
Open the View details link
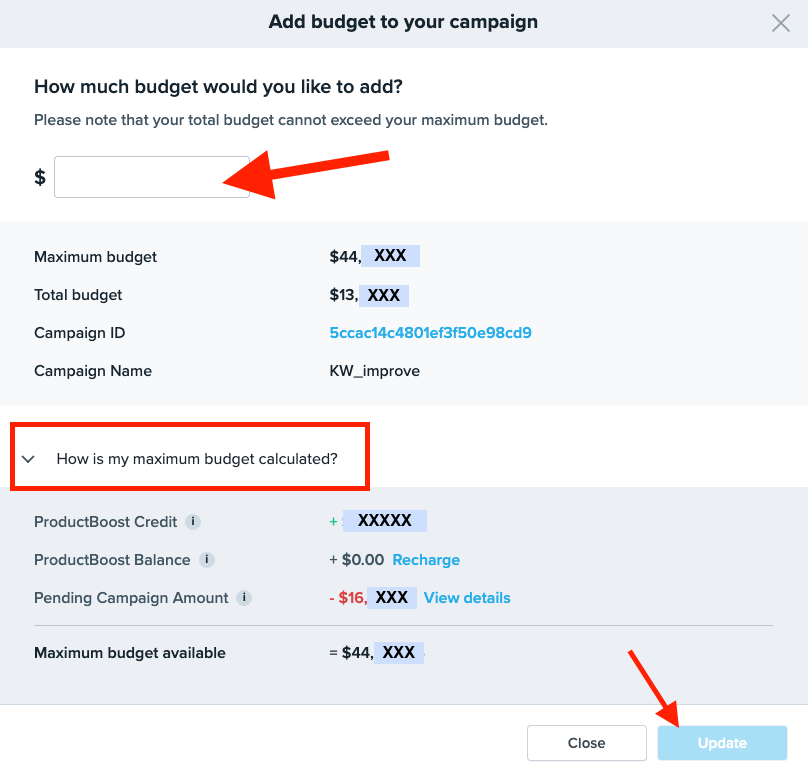tap(467, 598)
